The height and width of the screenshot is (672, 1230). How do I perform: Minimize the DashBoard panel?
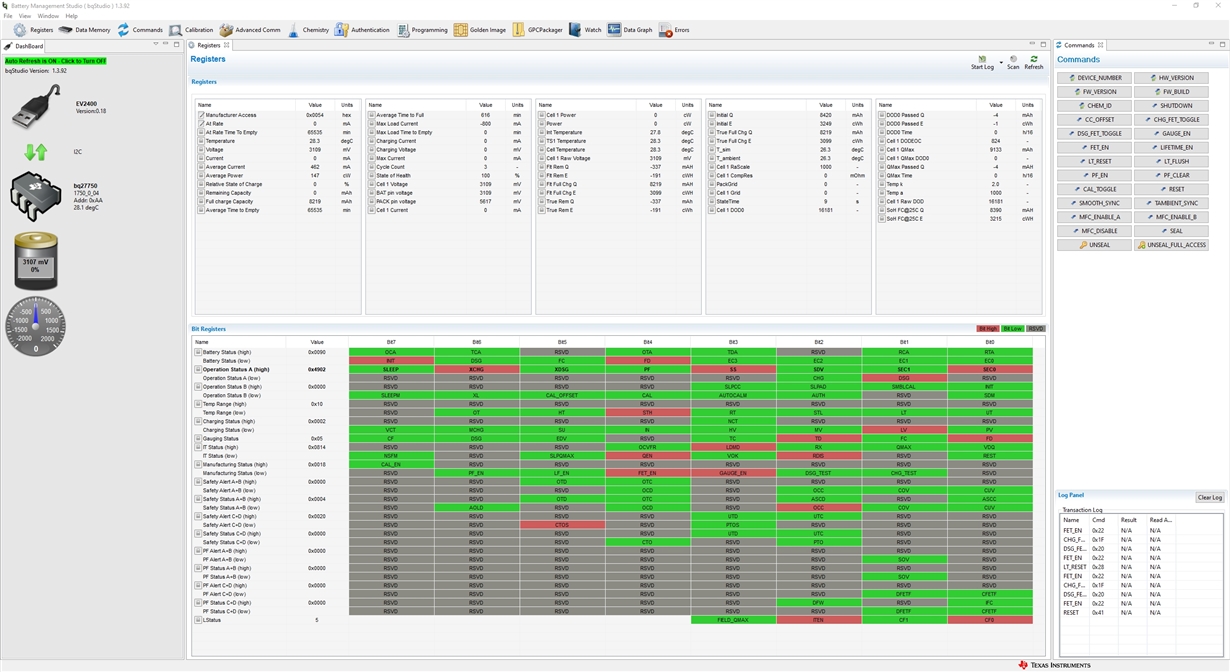[x=166, y=45]
